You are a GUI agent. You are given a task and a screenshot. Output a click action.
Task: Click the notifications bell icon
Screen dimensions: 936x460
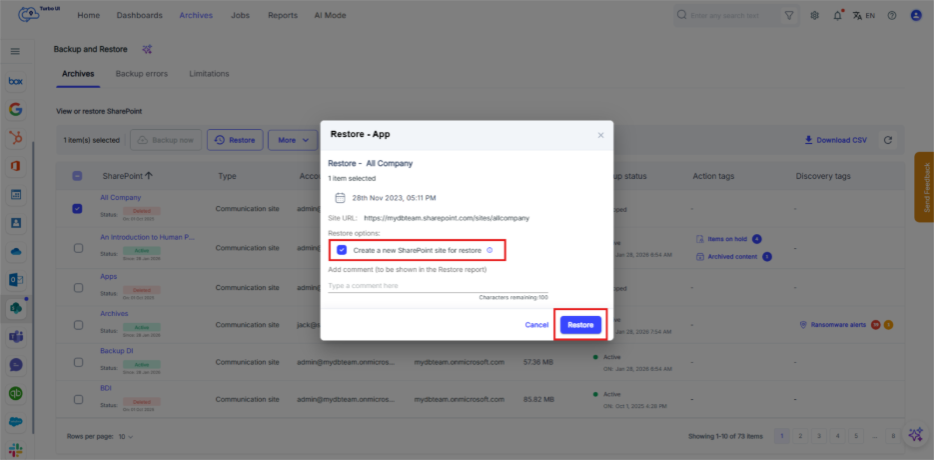(838, 16)
